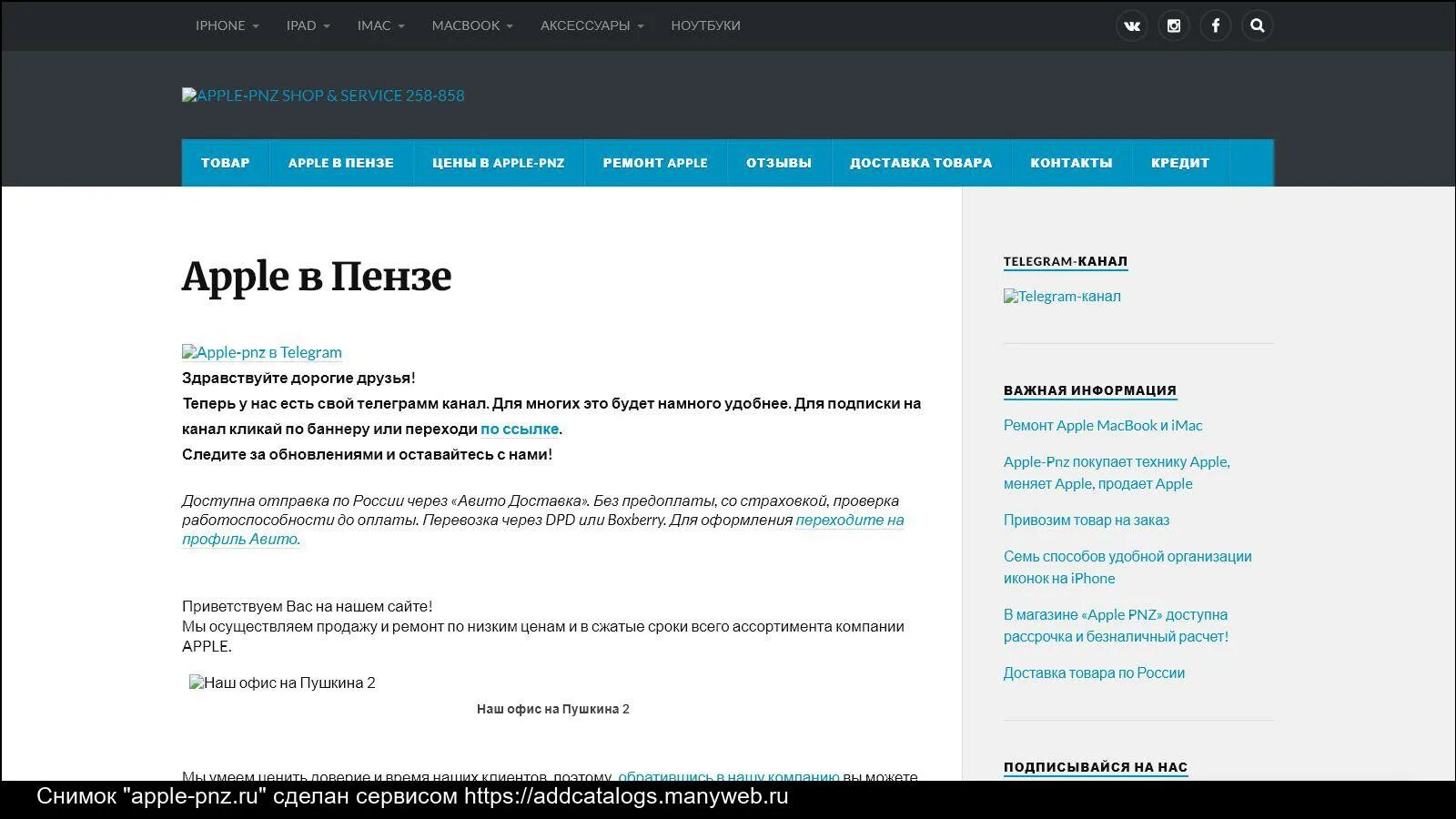Click the Telegram-канал sidebar image
The image size is (1456, 819).
[1062, 296]
